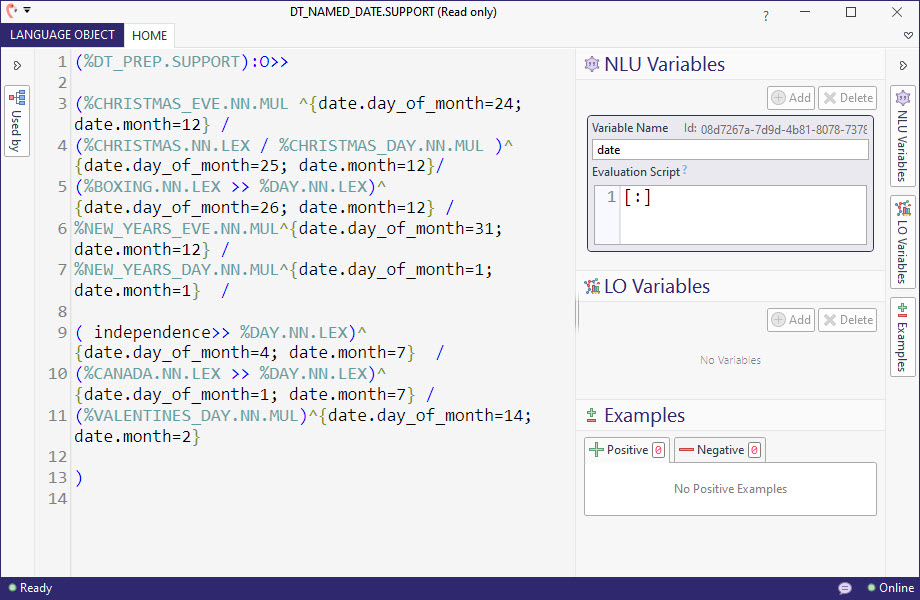
Task: Click Delete in NLU Variables panel
Action: pyautogui.click(x=847, y=98)
